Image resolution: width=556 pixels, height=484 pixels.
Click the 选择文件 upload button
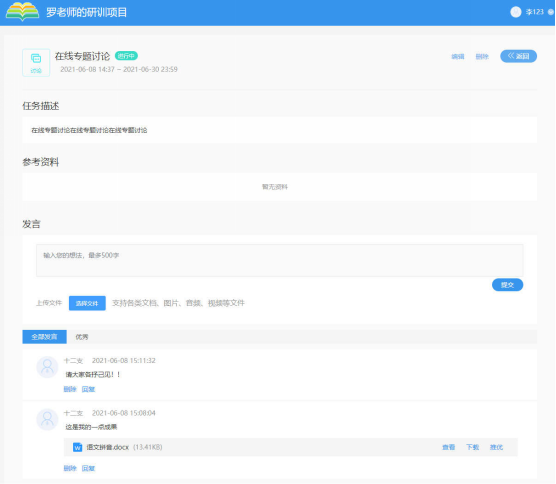tap(87, 303)
